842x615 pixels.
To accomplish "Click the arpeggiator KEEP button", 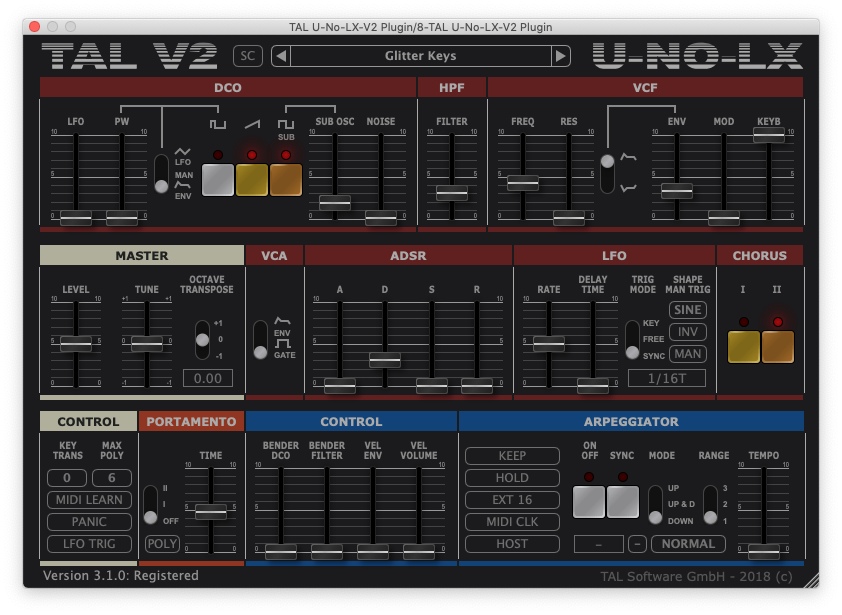I will 512,456.
